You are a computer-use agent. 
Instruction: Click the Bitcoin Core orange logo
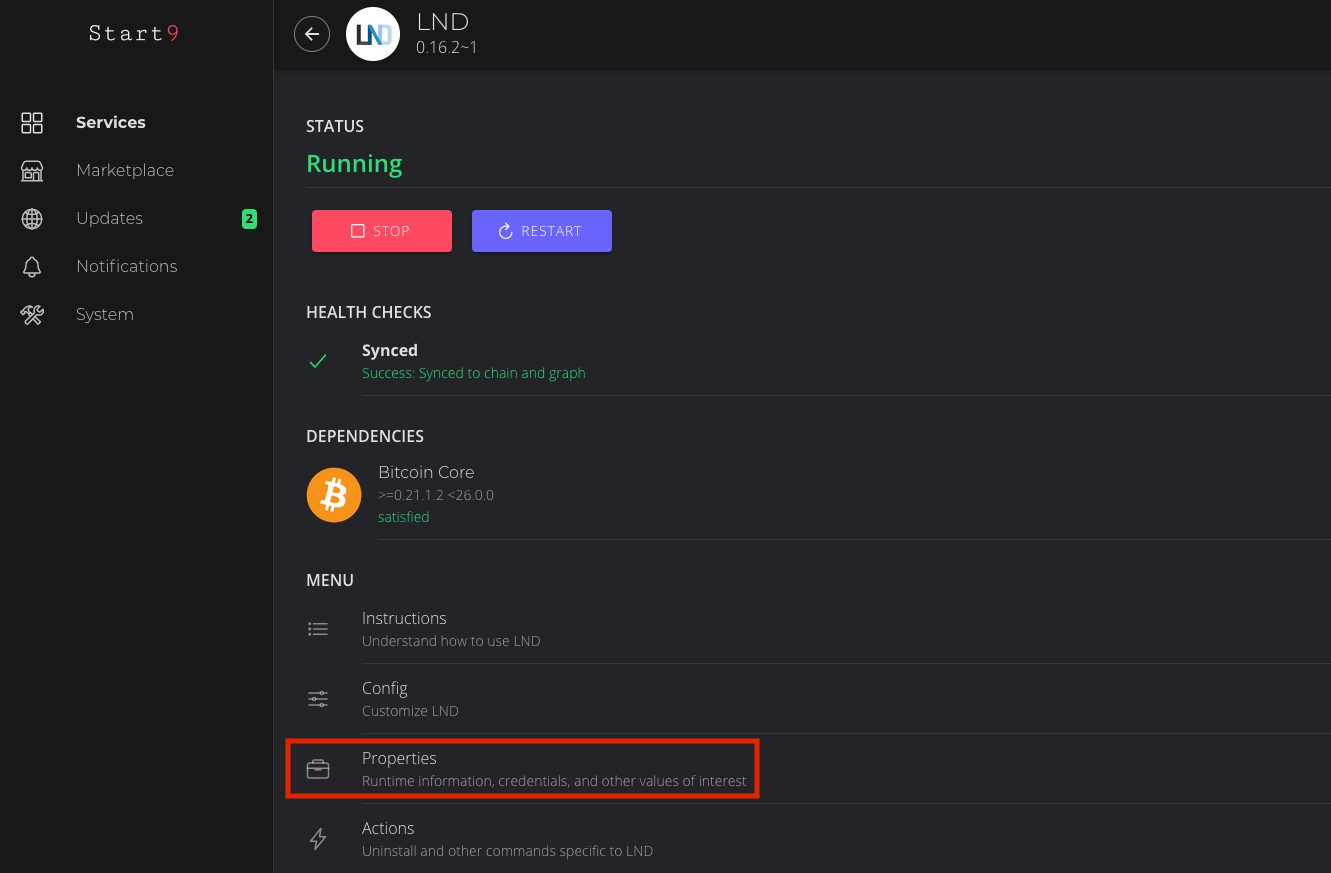[334, 495]
